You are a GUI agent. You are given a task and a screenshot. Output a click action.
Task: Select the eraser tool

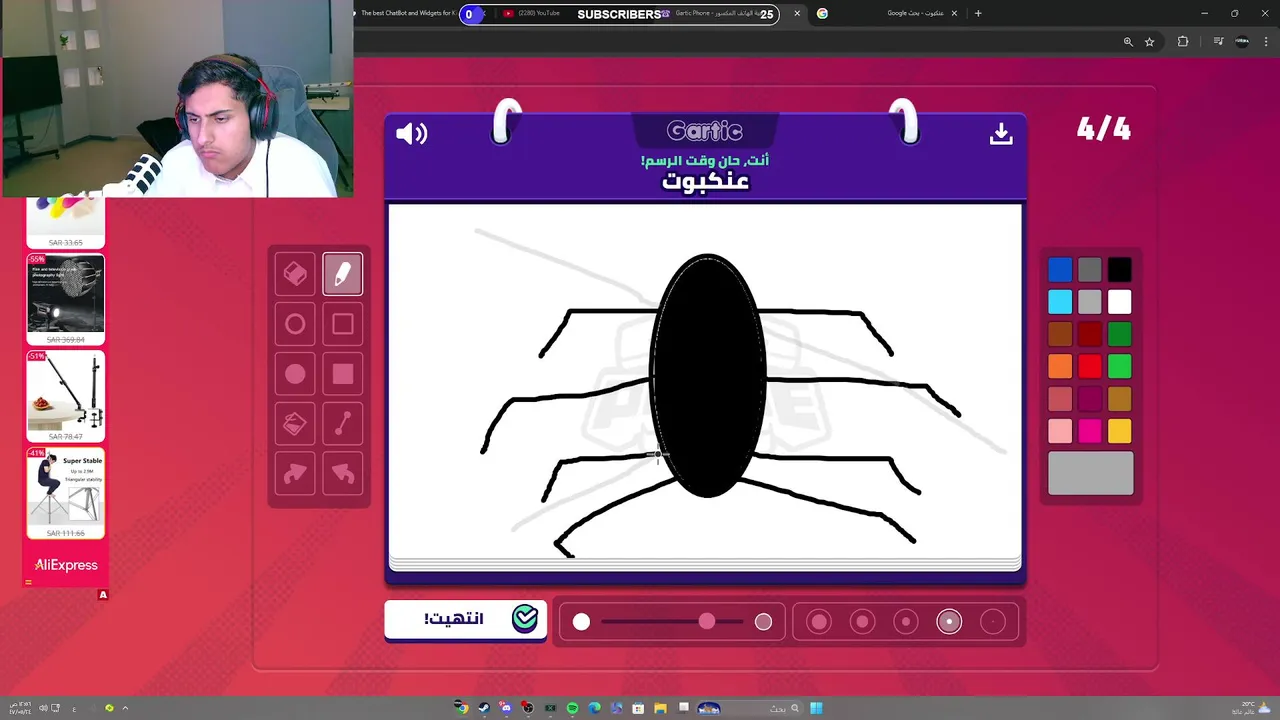pyautogui.click(x=295, y=274)
